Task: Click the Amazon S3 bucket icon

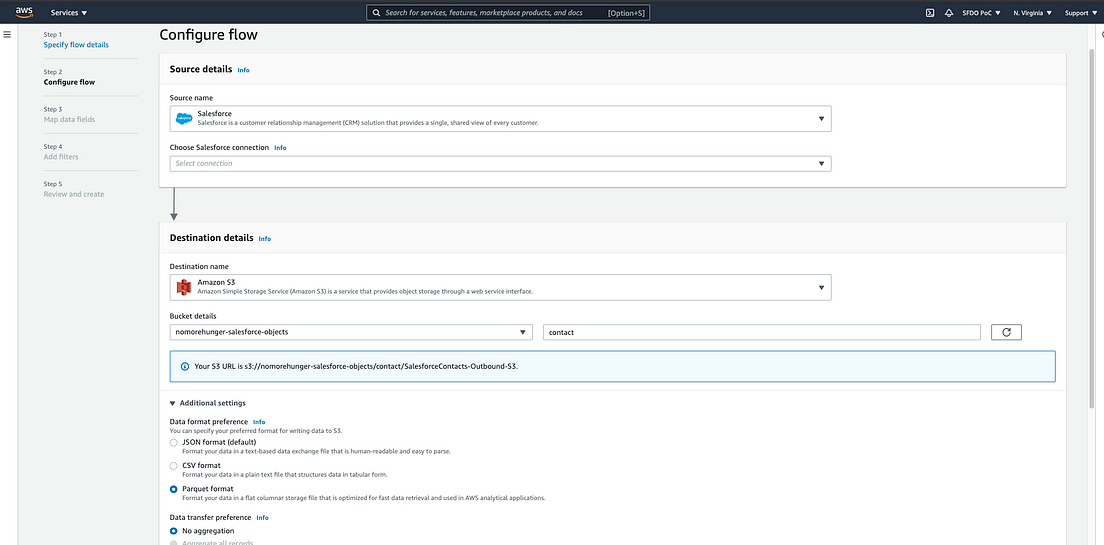Action: pyautogui.click(x=184, y=287)
